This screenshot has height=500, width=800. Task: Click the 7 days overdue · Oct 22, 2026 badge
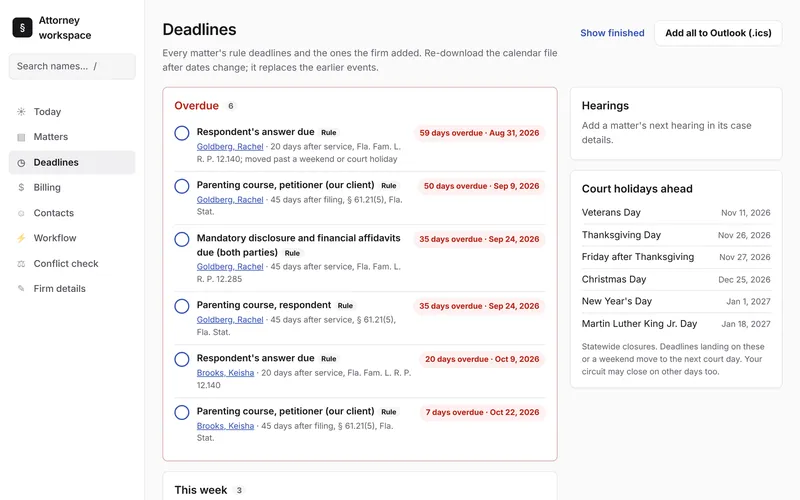[x=482, y=412]
